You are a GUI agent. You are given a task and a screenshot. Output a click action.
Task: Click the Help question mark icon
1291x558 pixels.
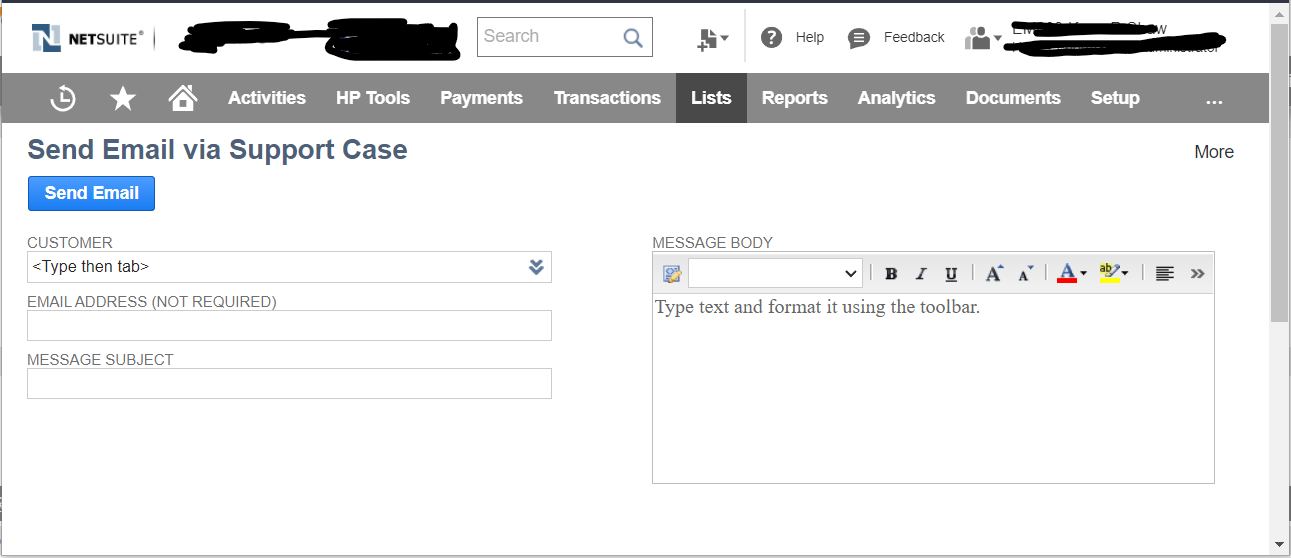771,38
